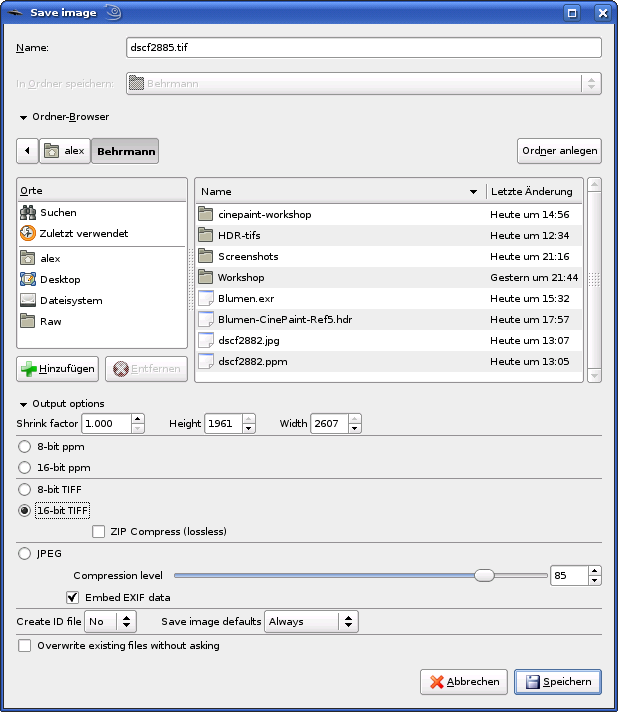Screen dimensions: 618x712
Task: Click the Suchen binoculars icon in Orte
Action: coord(28,213)
